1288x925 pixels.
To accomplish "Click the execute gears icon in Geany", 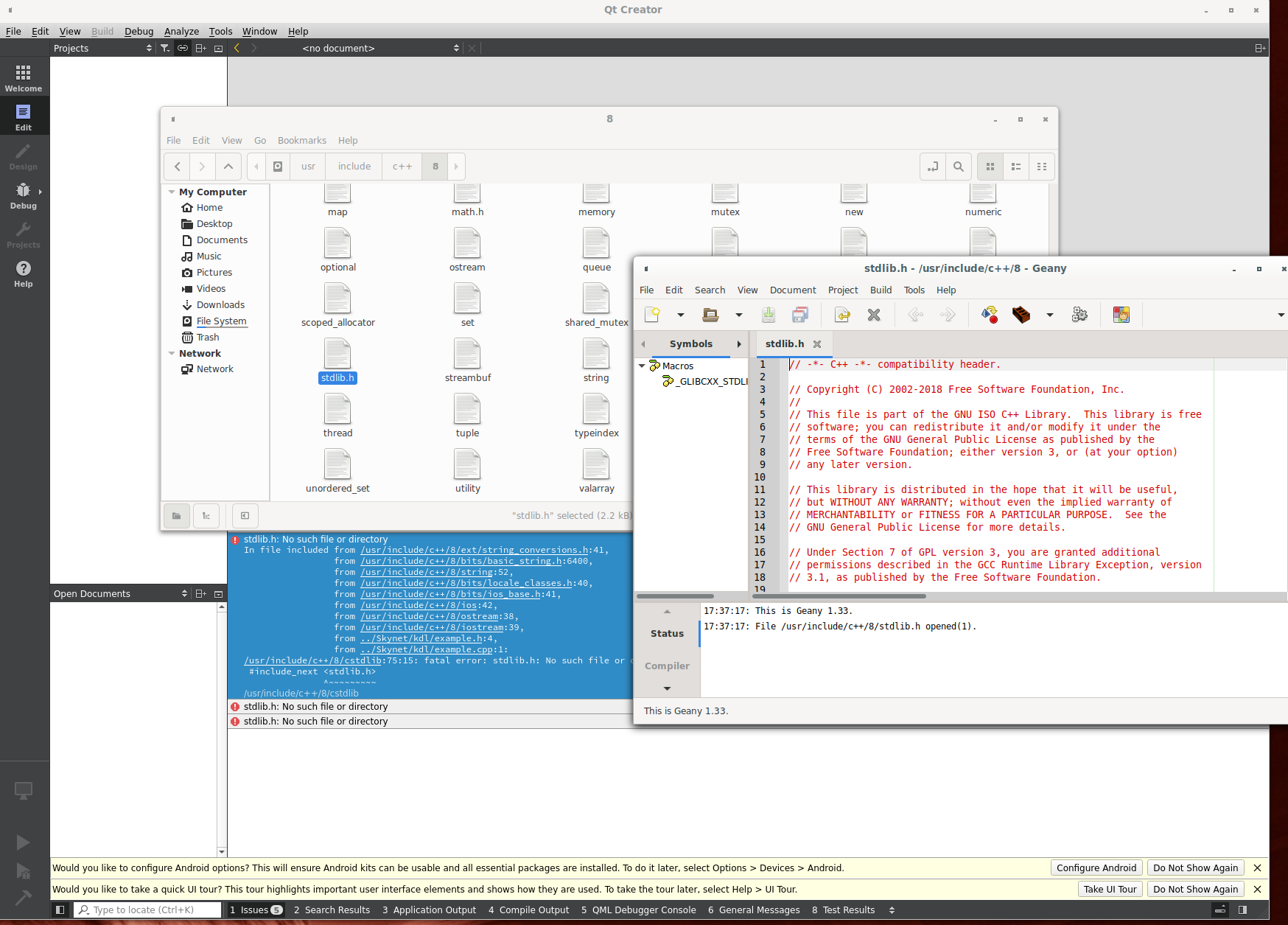I will [x=1079, y=315].
